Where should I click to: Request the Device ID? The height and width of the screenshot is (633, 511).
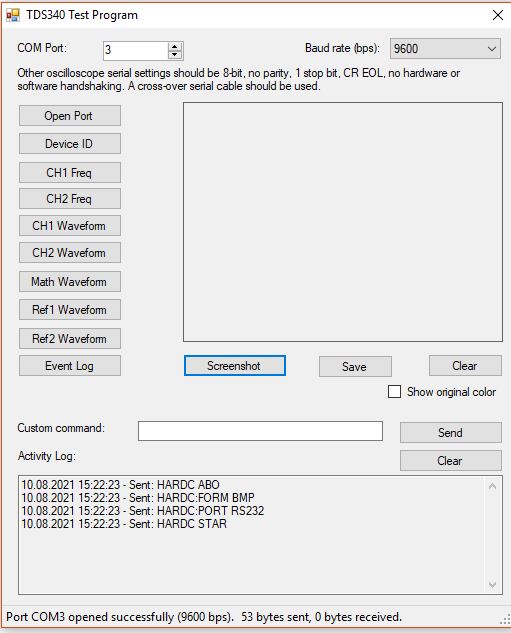(69, 144)
